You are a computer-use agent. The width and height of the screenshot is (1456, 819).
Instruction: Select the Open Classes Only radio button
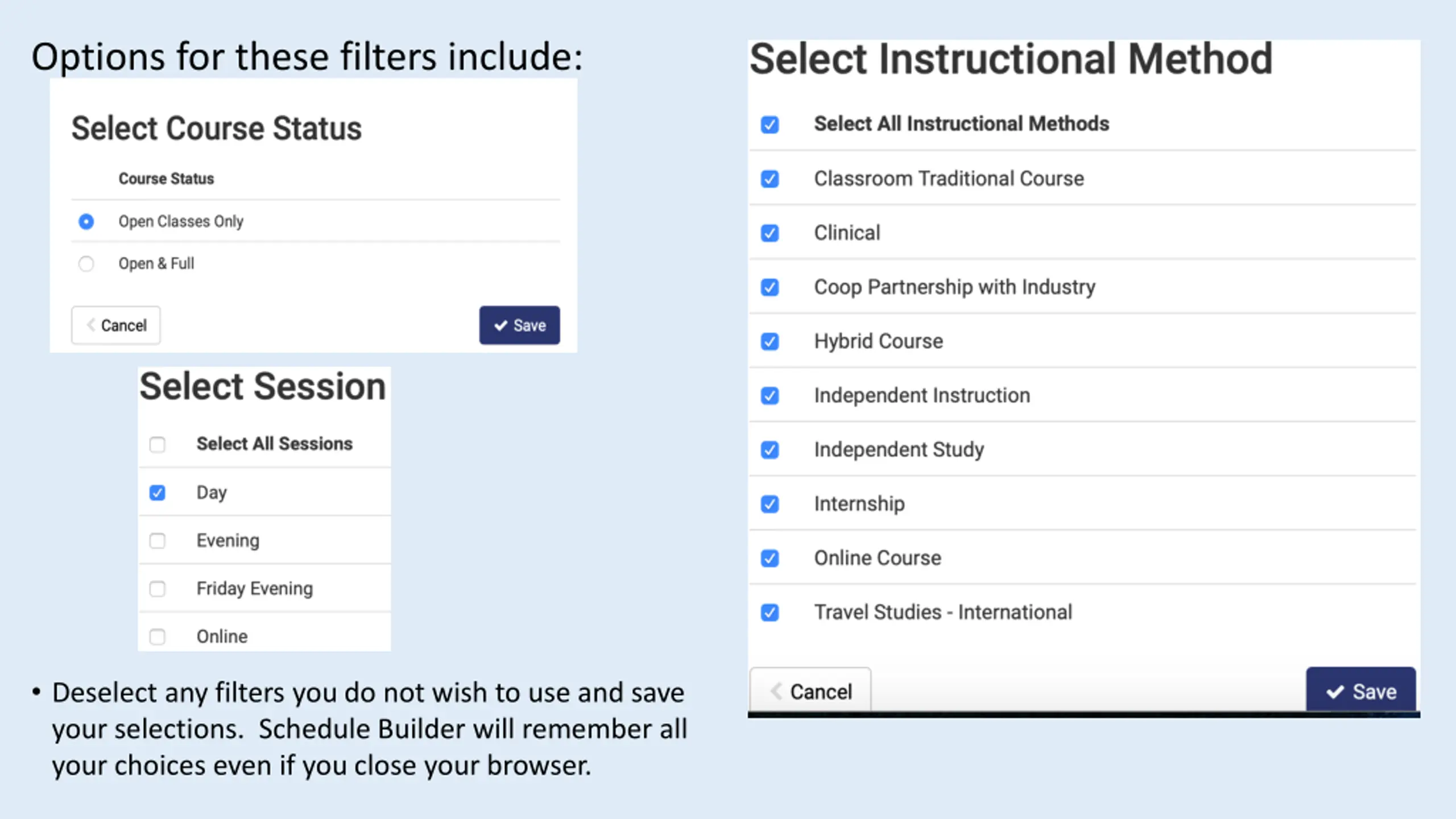pos(86,221)
